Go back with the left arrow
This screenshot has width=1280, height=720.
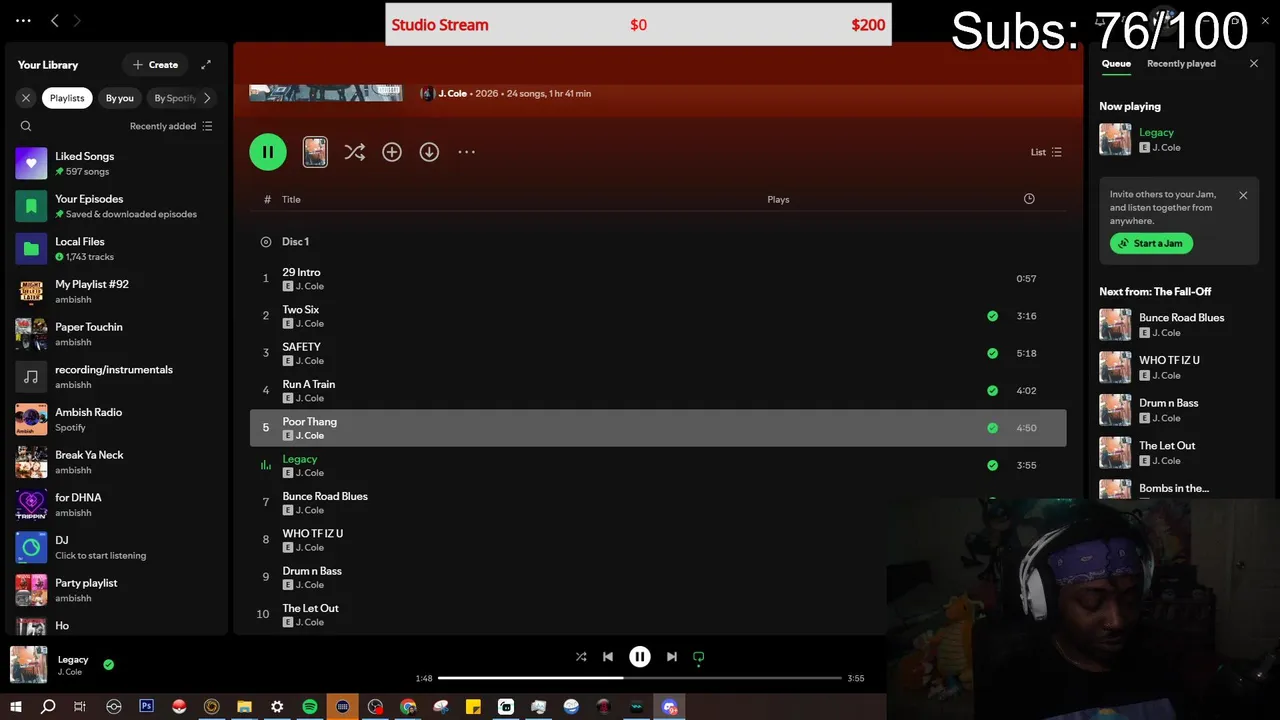[55, 20]
